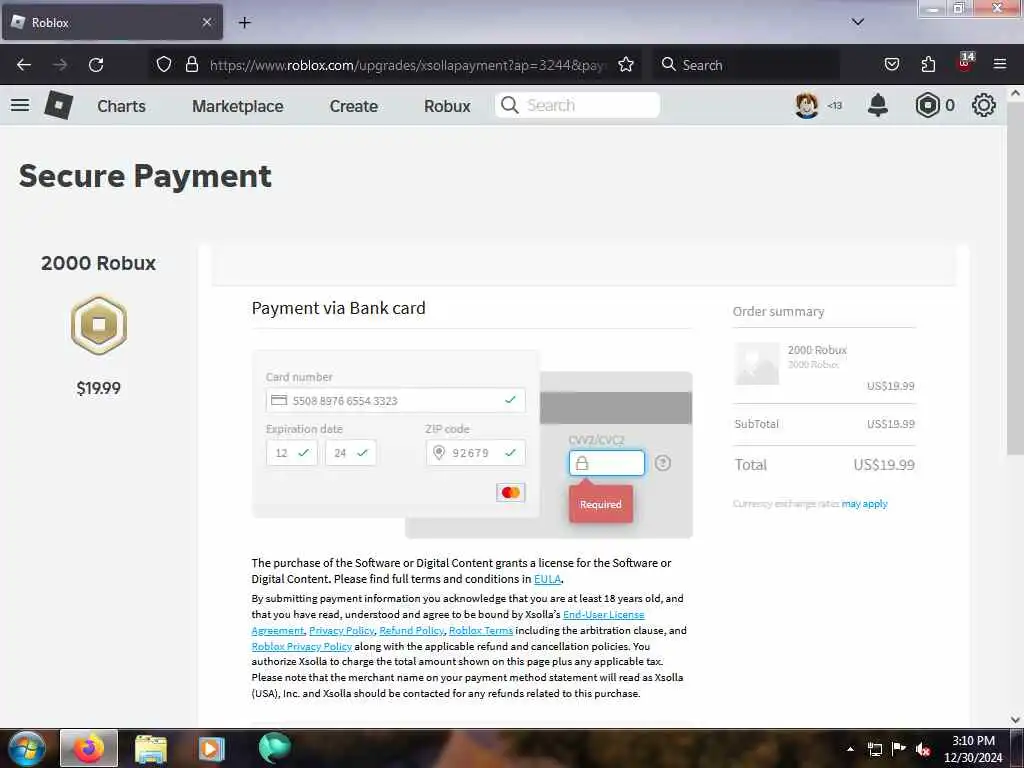Show hidden system tray icons

[x=850, y=749]
